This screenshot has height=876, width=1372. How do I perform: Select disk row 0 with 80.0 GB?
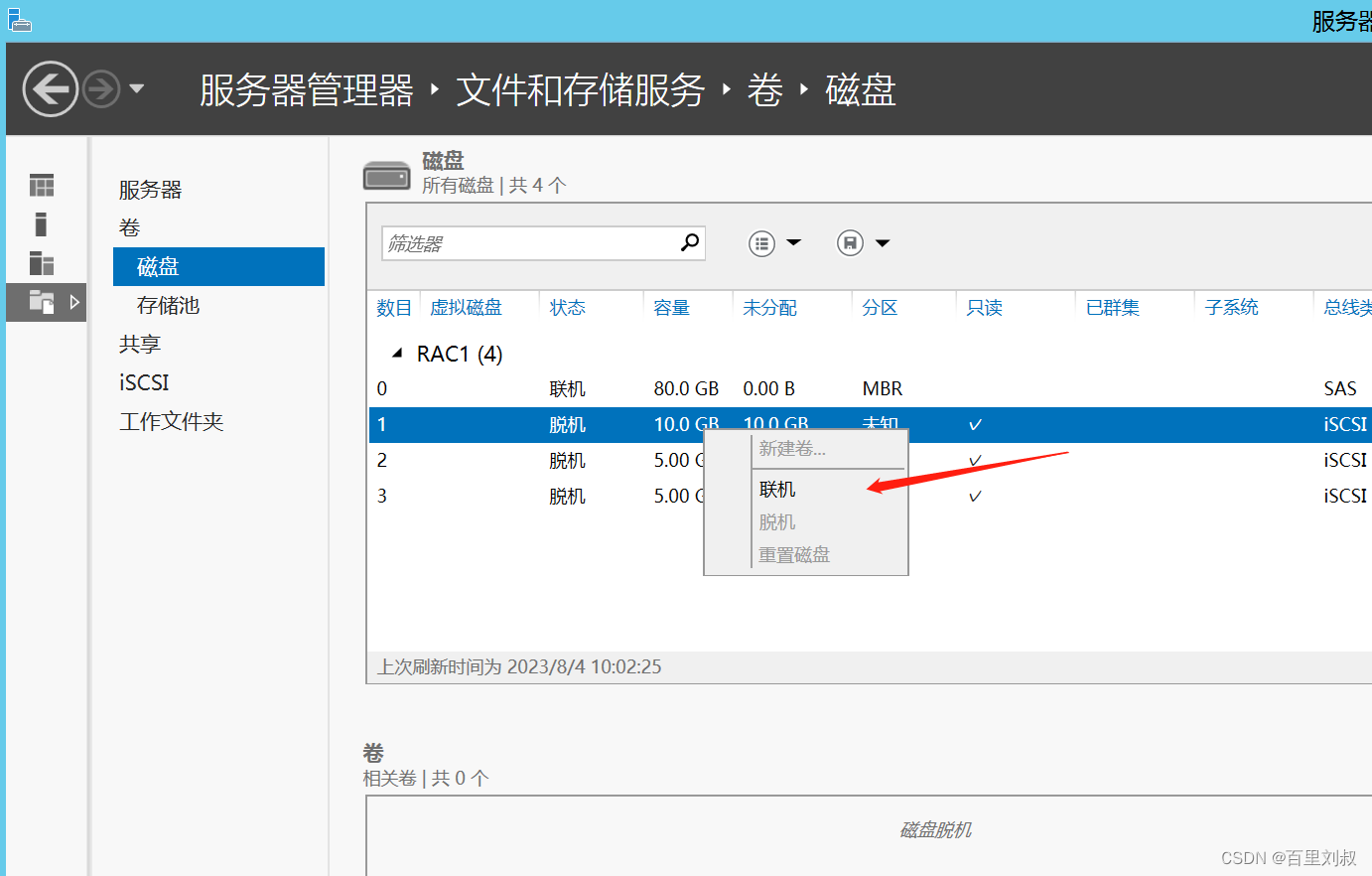pyautogui.click(x=871, y=388)
